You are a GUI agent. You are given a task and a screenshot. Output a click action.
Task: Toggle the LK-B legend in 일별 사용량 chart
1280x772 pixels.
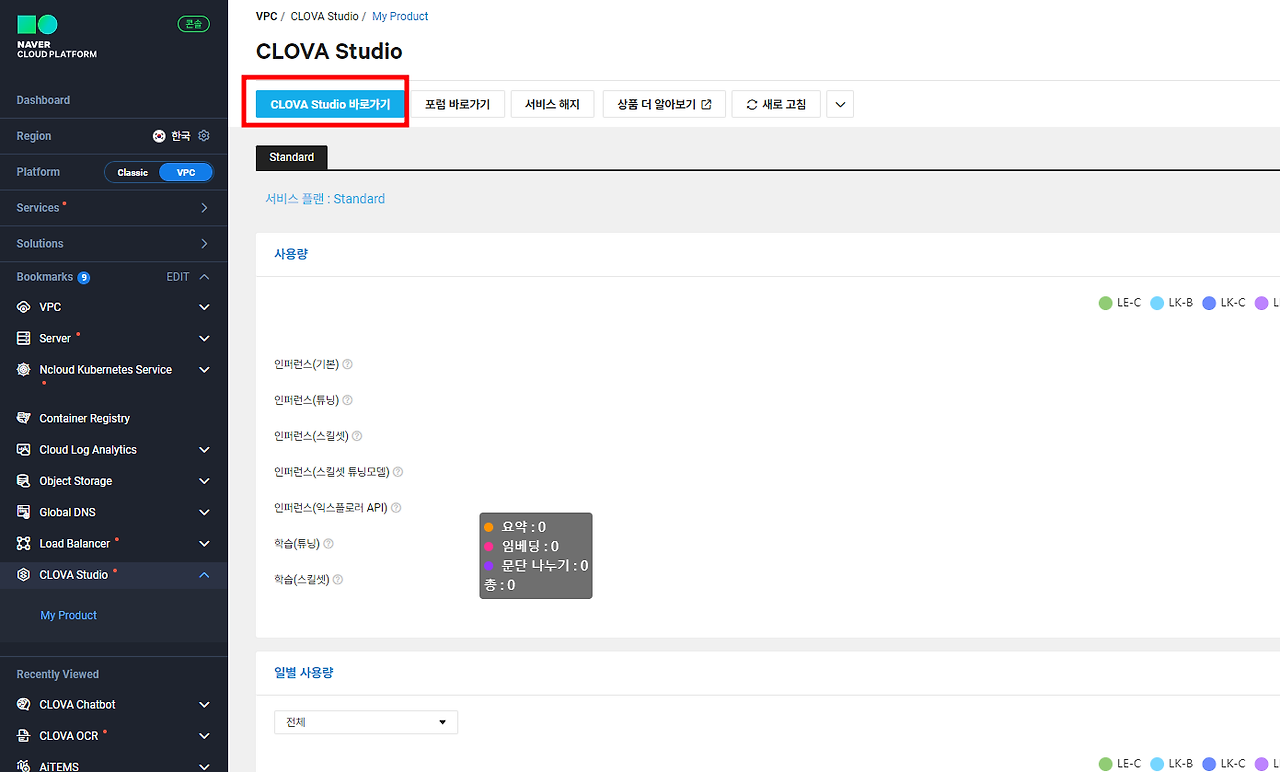pyautogui.click(x=1172, y=764)
